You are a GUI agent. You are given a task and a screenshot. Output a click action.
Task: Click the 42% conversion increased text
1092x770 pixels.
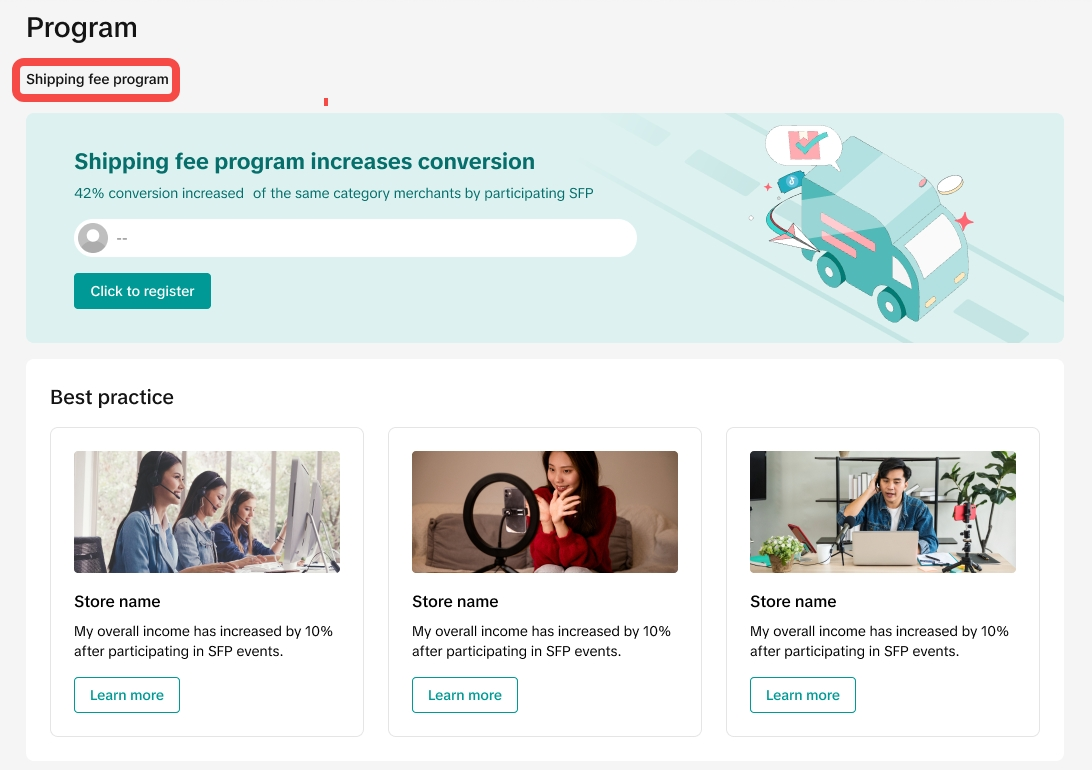[x=159, y=193]
